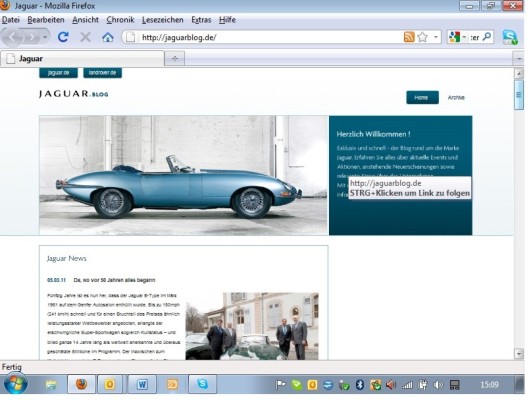The width and height of the screenshot is (531, 400).
Task: Click the orange app taskbar button
Action: pyautogui.click(x=172, y=384)
